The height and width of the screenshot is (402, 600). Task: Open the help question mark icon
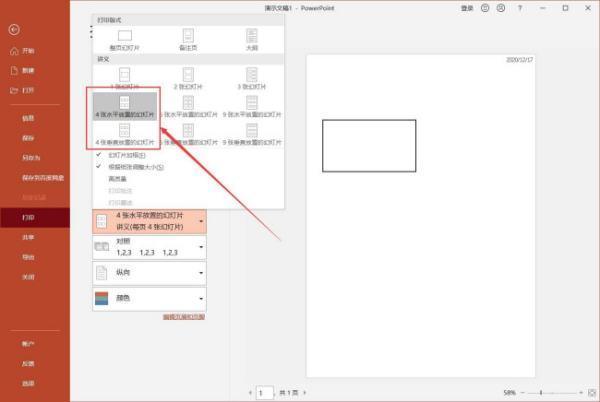519,8
